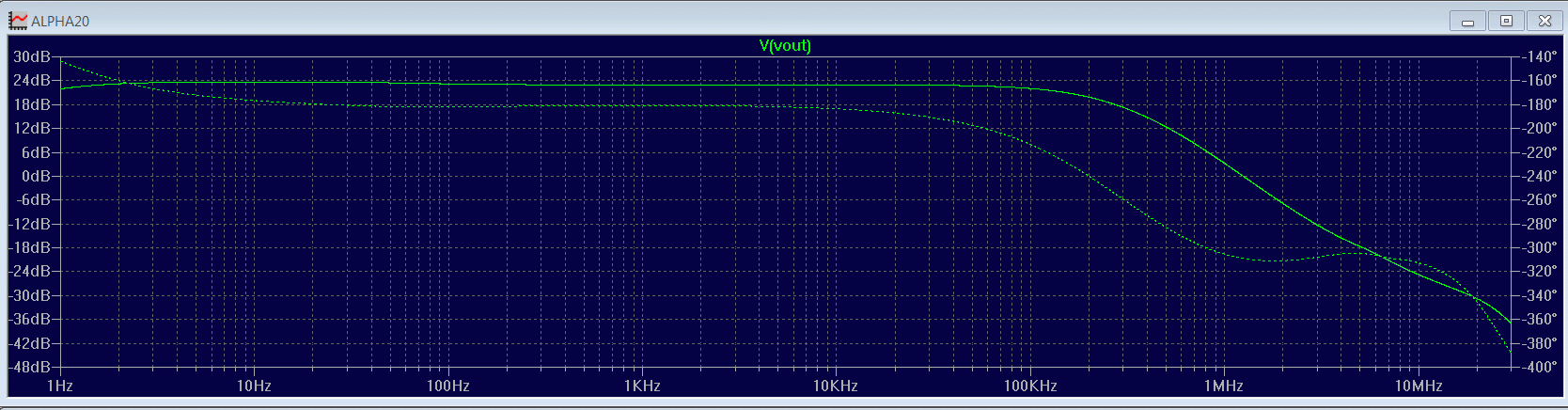Image resolution: width=1568 pixels, height=410 pixels.
Task: Close the ALPHA20 plot window
Action: coord(1544,21)
